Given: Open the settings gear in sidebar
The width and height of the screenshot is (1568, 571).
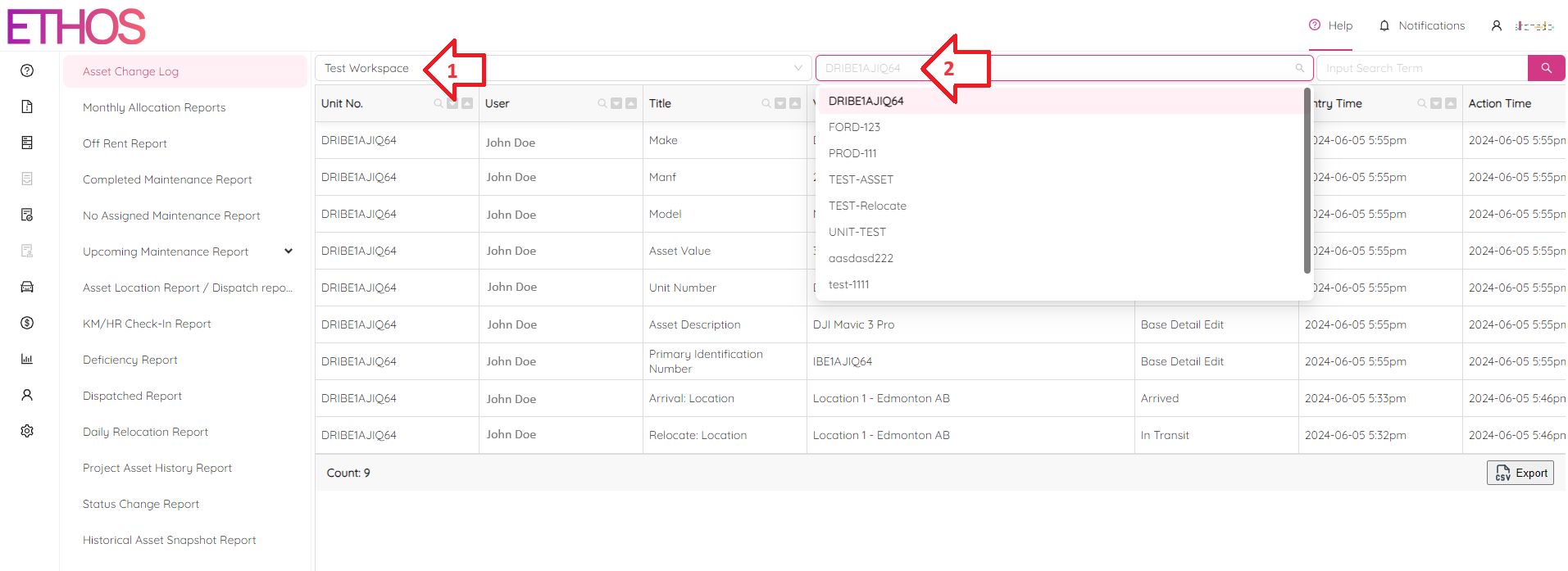Looking at the screenshot, I should click(27, 431).
